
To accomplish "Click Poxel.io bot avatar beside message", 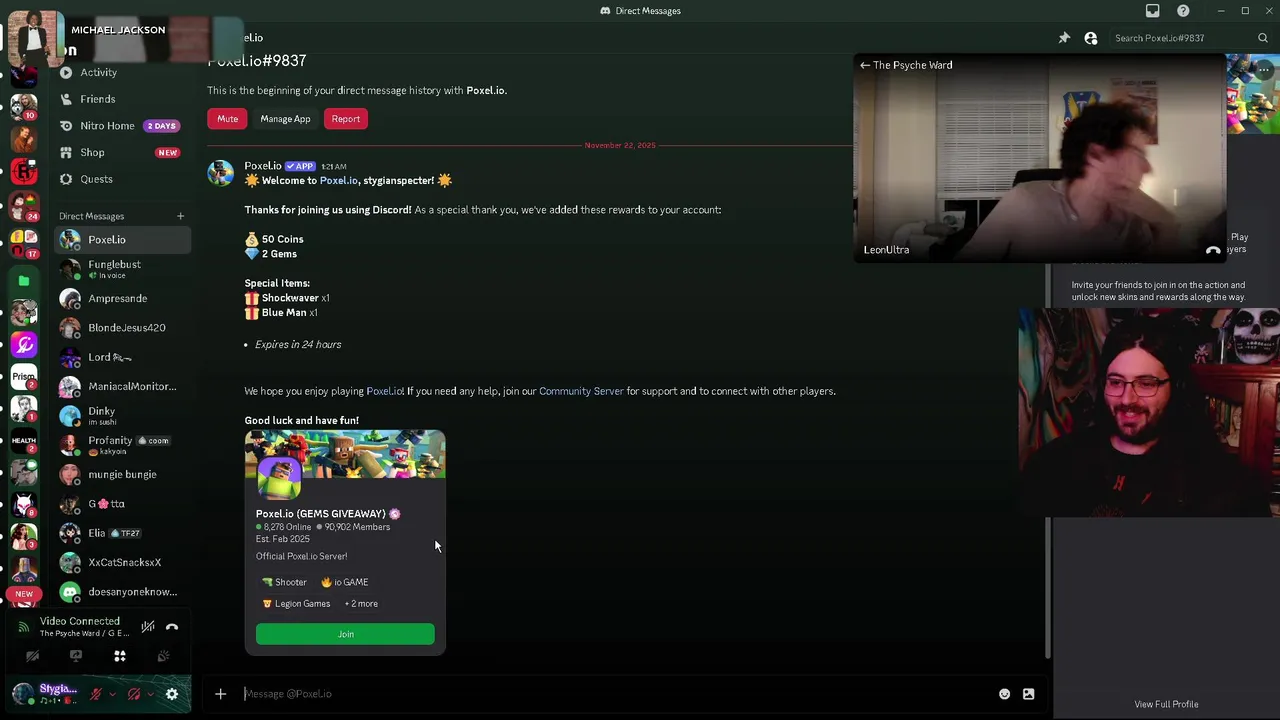I will (220, 172).
